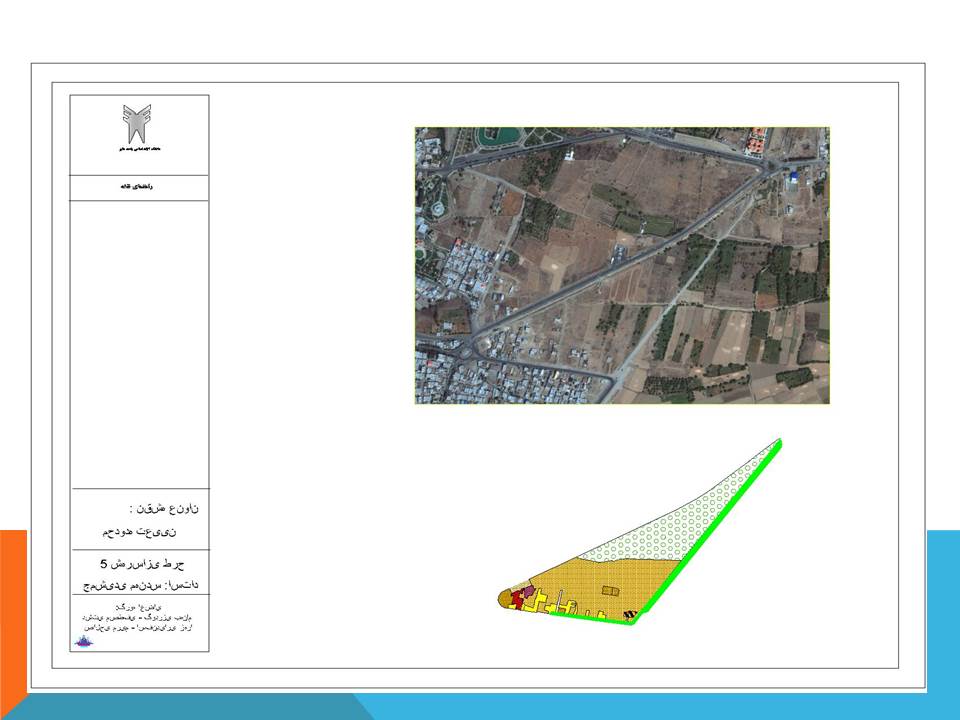This screenshot has height=720, width=960.
Task: Select the purple parcel on the land-use map
Action: (x=529, y=592)
